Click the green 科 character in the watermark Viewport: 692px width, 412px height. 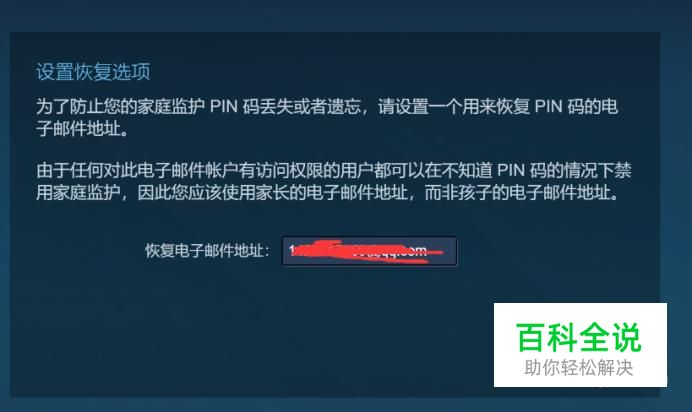click(562, 337)
